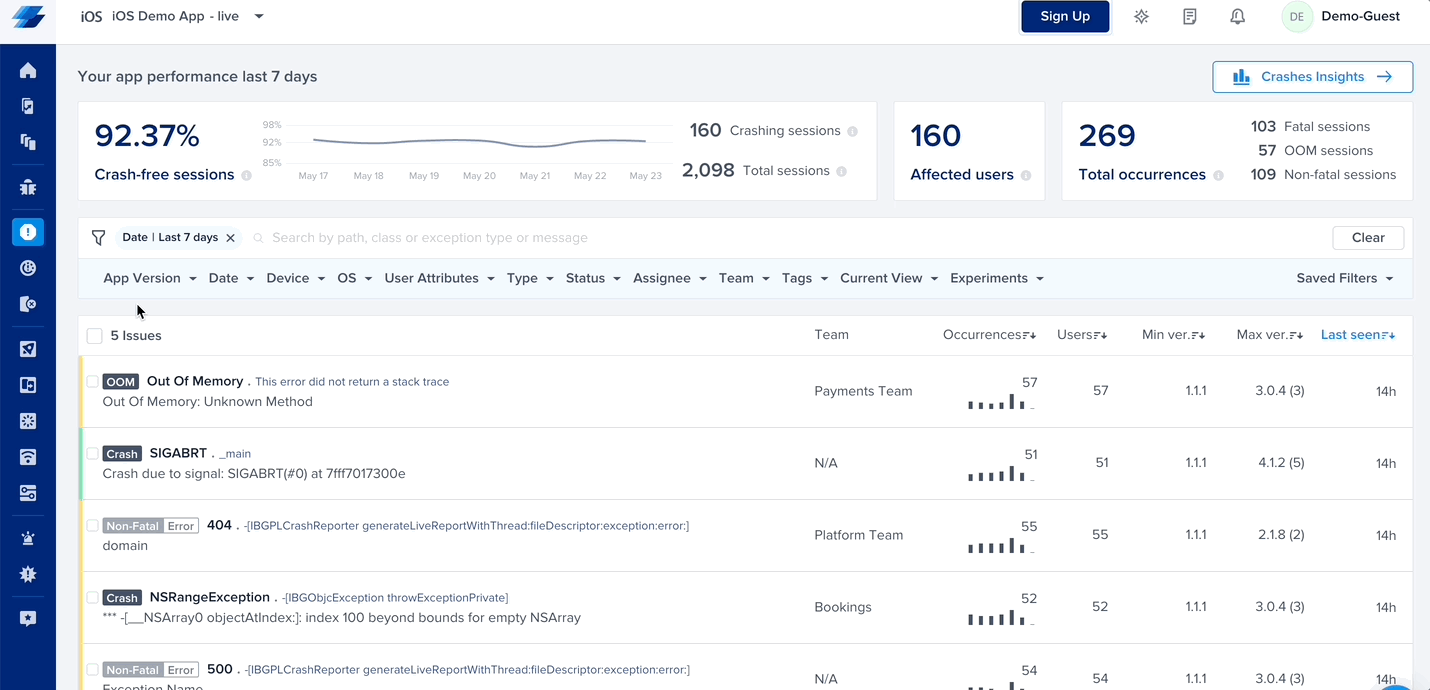The image size is (1430, 690).
Task: Toggle the select-all 5 Issues checkbox
Action: coord(94,336)
